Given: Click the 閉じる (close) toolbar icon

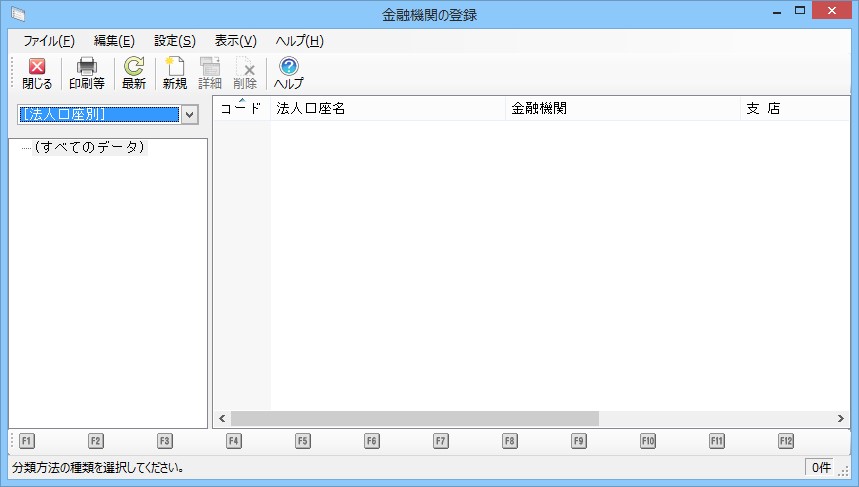Looking at the screenshot, I should click(37, 73).
